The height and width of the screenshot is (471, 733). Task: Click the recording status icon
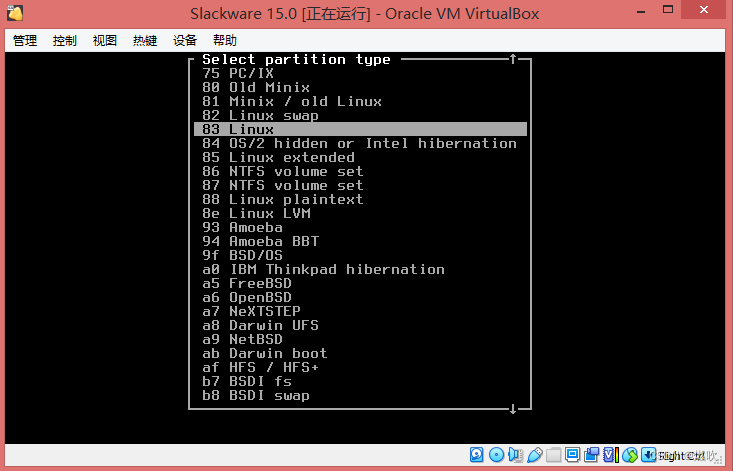point(591,455)
